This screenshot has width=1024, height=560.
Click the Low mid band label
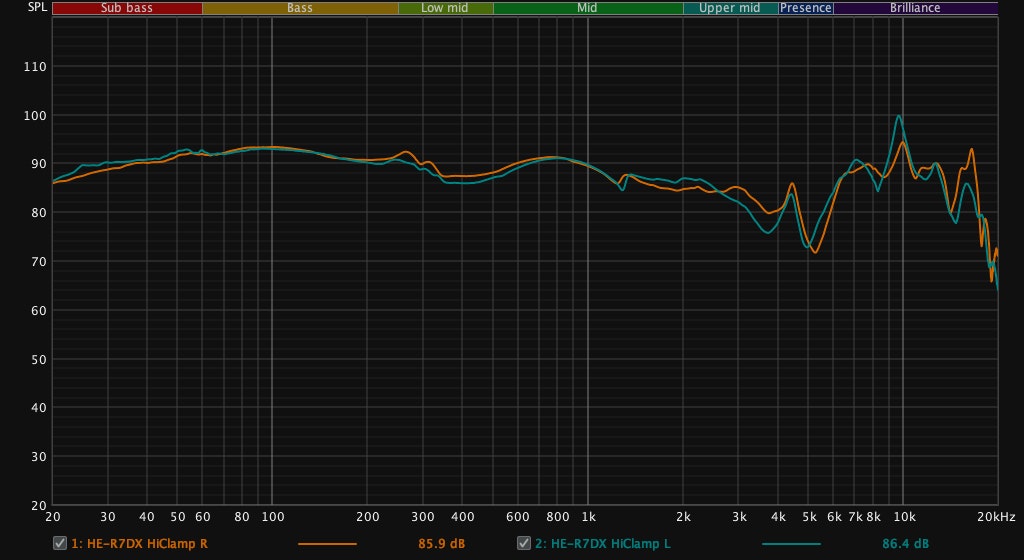(445, 8)
